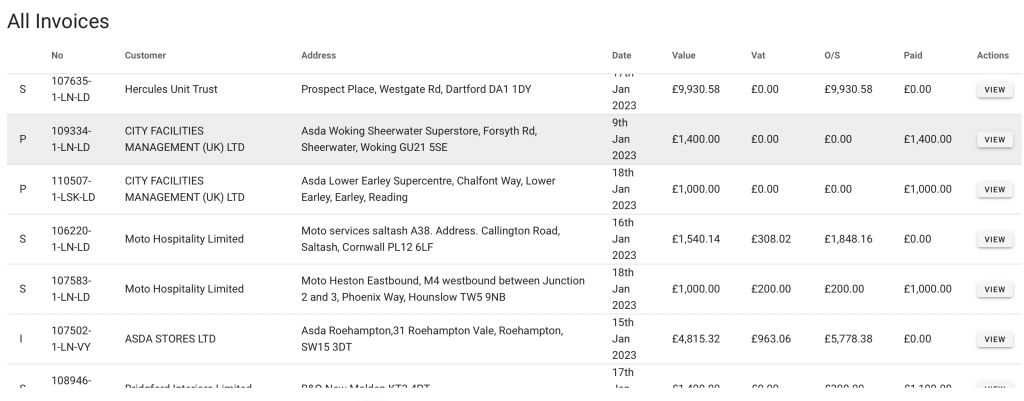The image size is (1024, 401).
Task: Open the Asda Lower Earley invoice with VIEW
Action: coord(994,190)
